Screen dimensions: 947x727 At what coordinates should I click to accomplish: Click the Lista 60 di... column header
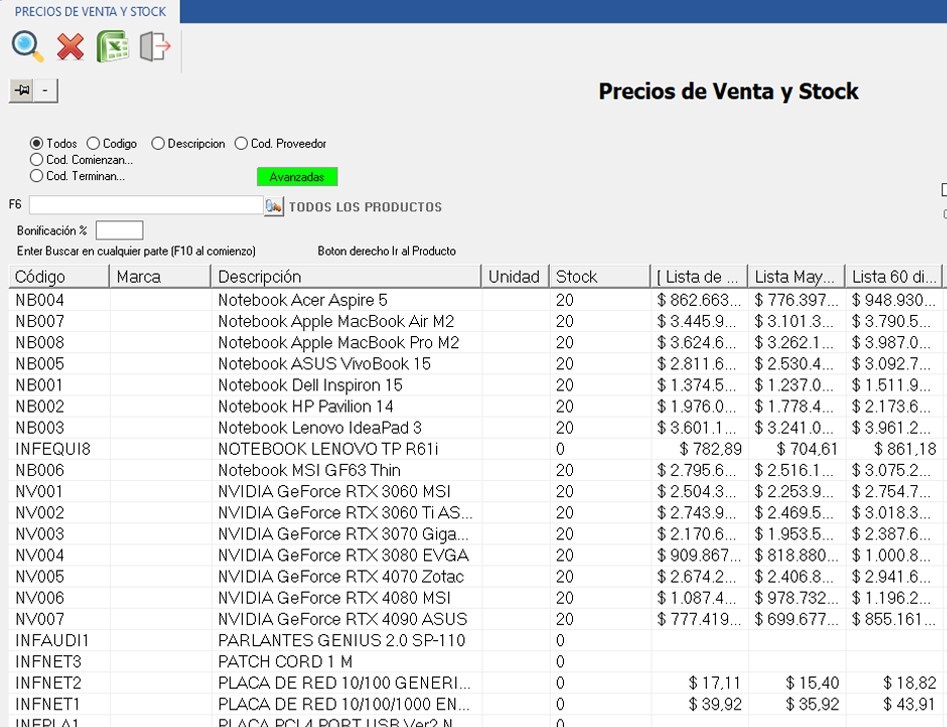(x=893, y=277)
